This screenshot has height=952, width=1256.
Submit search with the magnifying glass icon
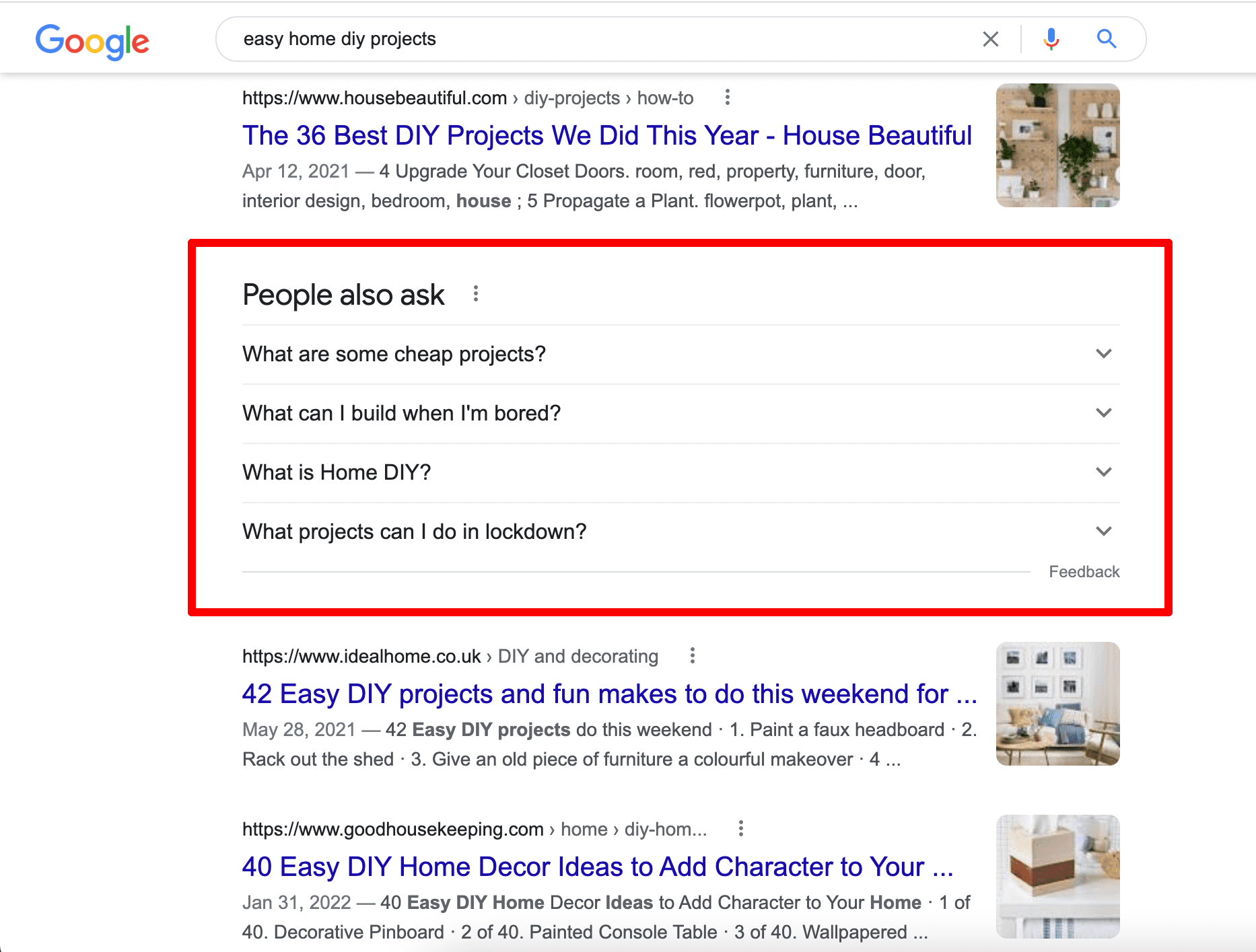coord(1107,39)
